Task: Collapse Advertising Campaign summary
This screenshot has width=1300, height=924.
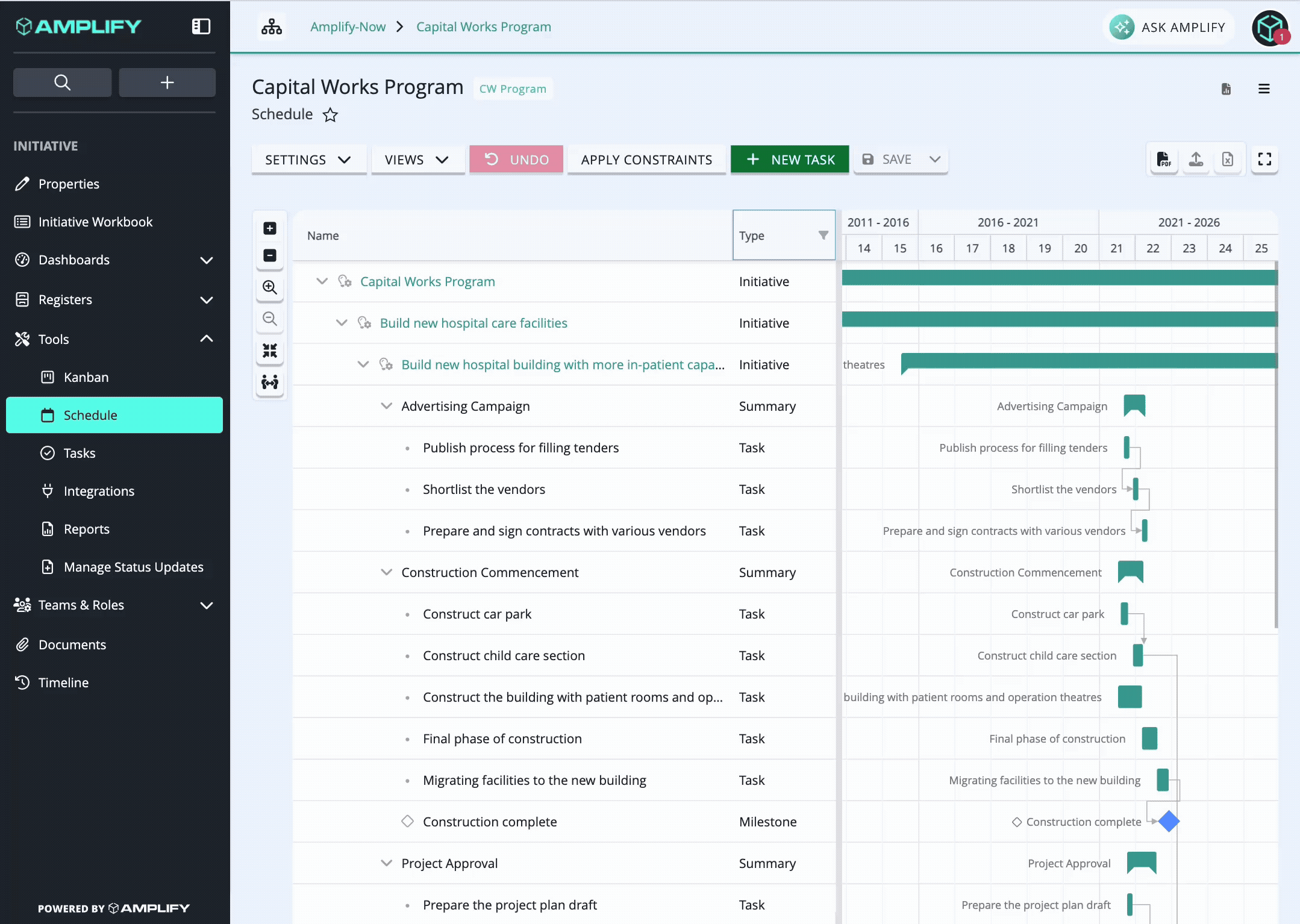Action: point(387,406)
